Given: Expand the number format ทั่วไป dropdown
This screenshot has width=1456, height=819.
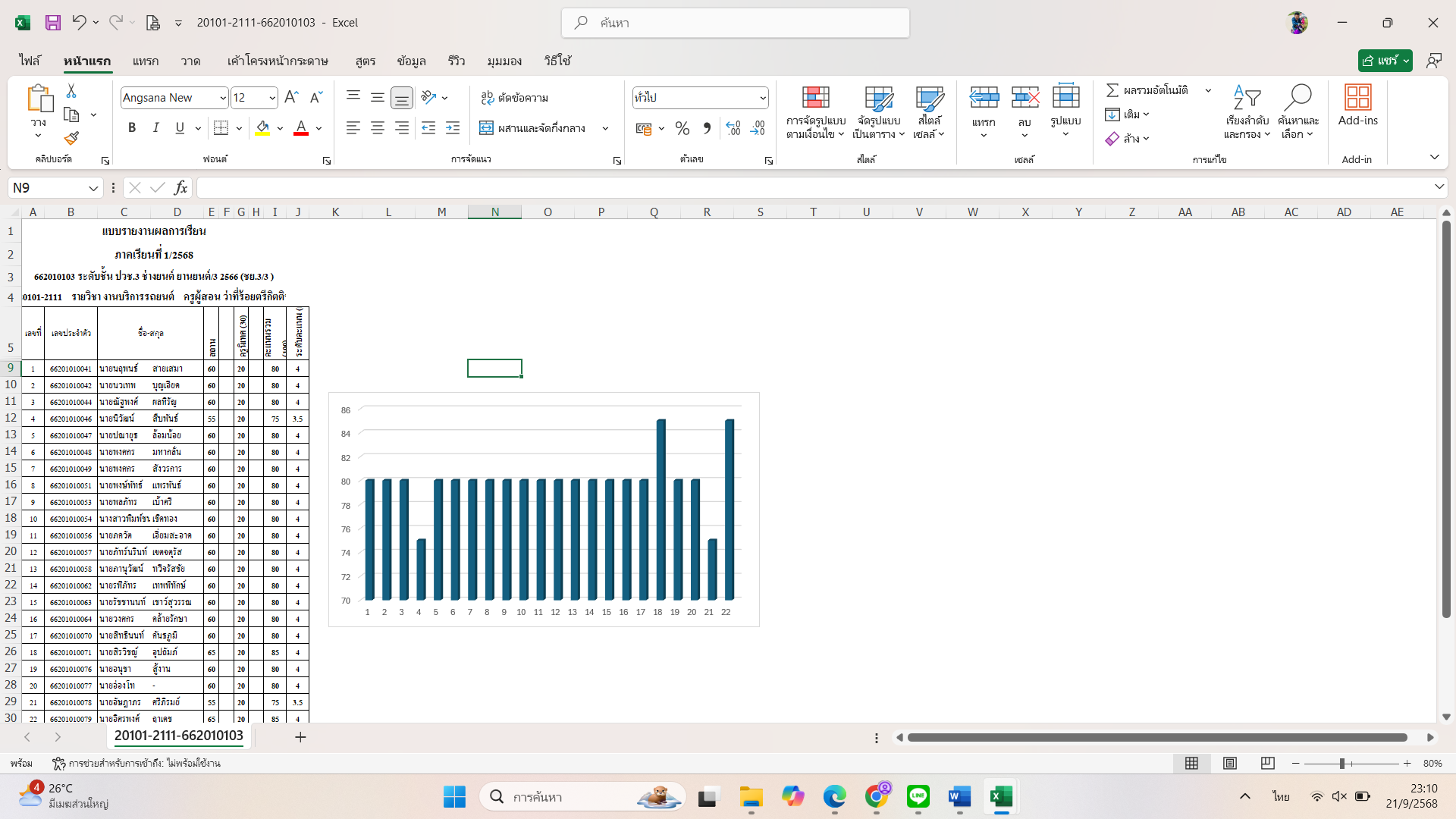Looking at the screenshot, I should tap(762, 98).
